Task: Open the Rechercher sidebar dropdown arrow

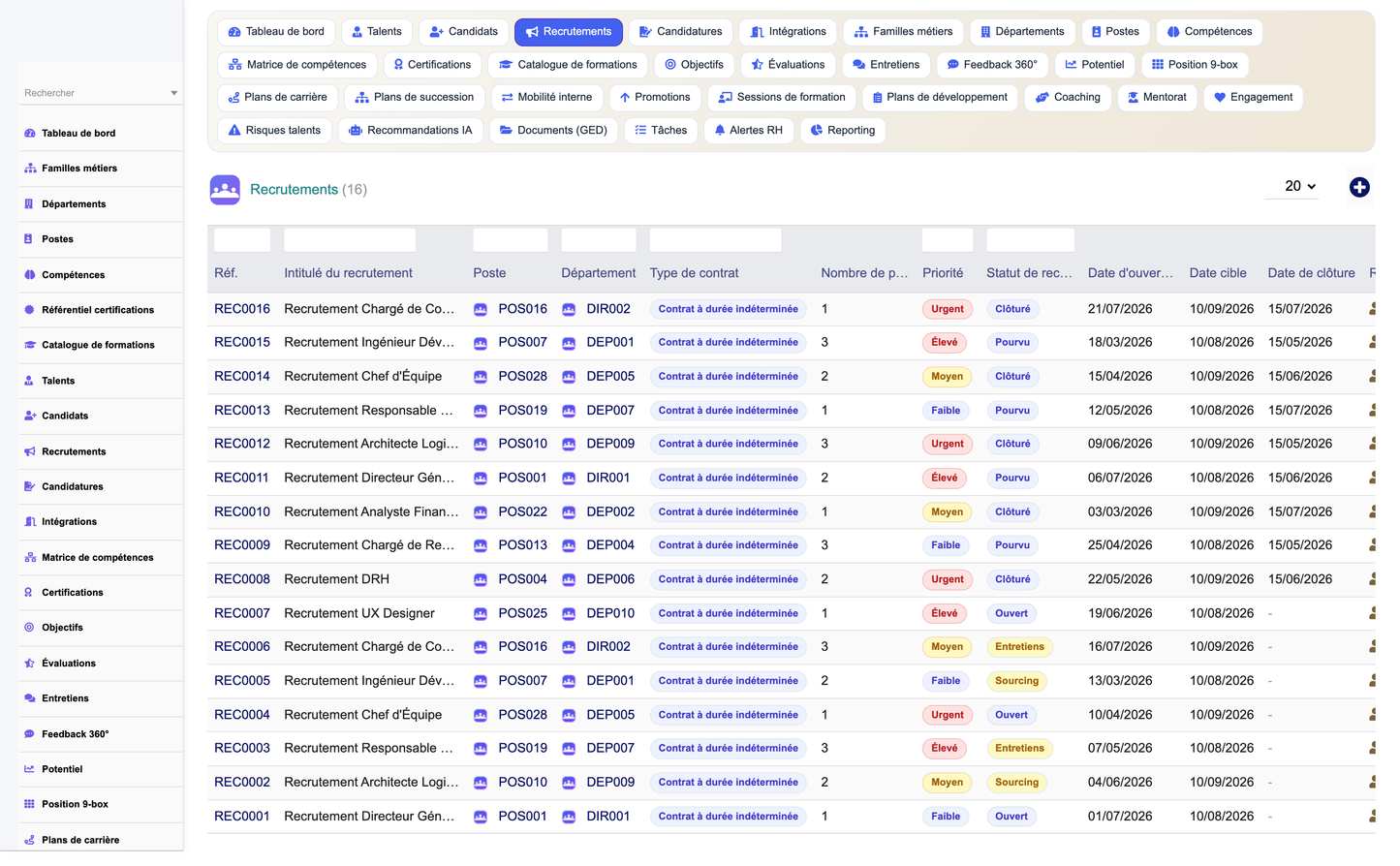Action: pos(174,94)
